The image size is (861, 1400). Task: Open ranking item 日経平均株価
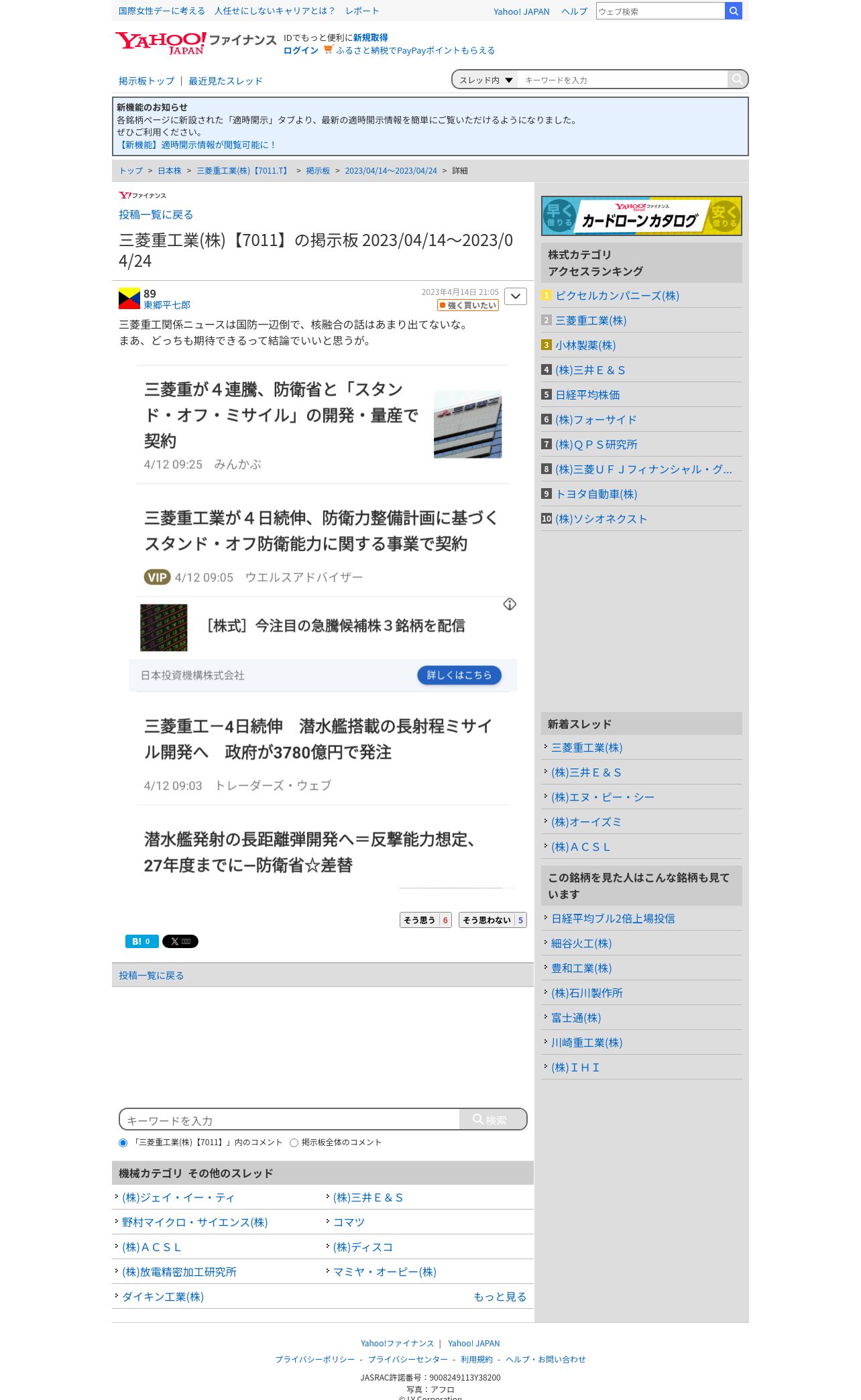pyautogui.click(x=587, y=395)
